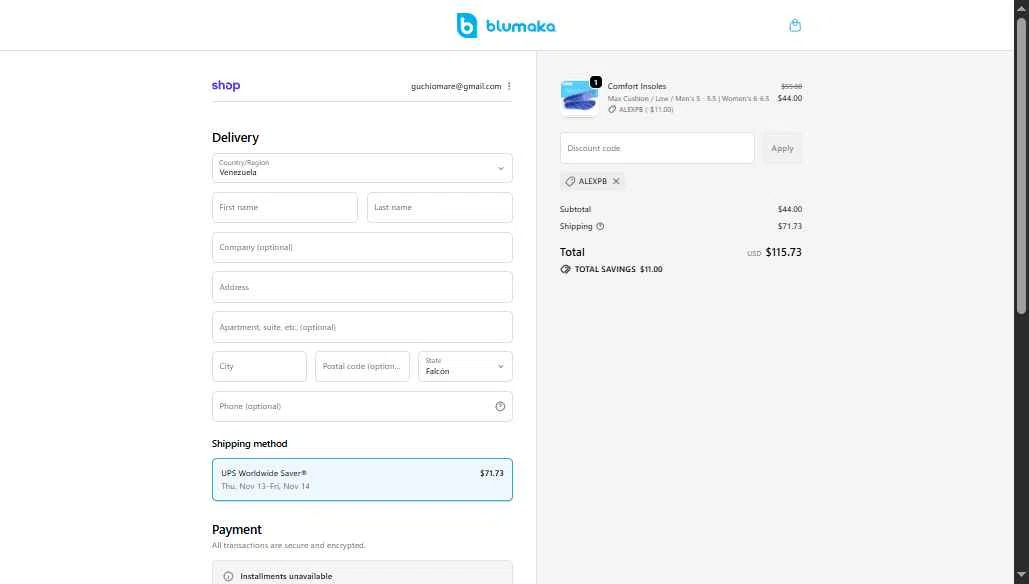Click the Installments unavailable text
Viewport: 1029px width, 584px height.
tap(286, 576)
